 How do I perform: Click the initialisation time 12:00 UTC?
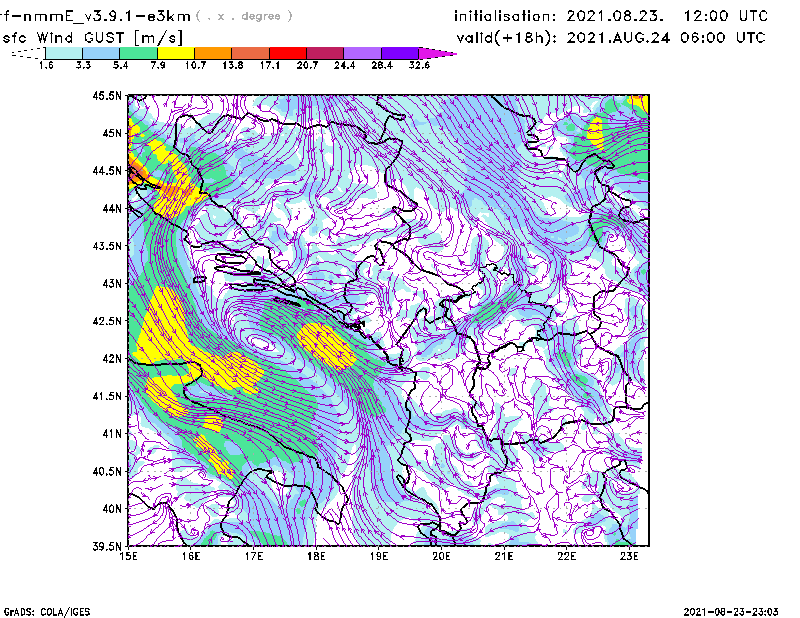(x=726, y=16)
